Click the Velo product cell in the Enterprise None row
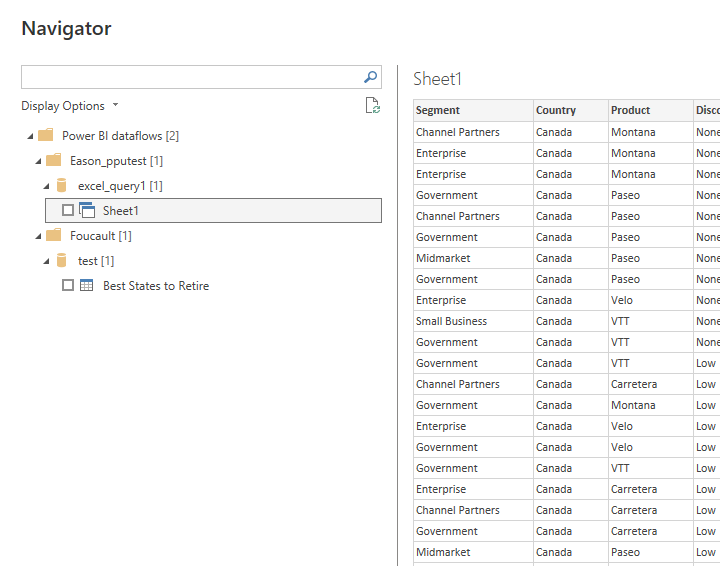This screenshot has width=720, height=566. pyautogui.click(x=651, y=300)
